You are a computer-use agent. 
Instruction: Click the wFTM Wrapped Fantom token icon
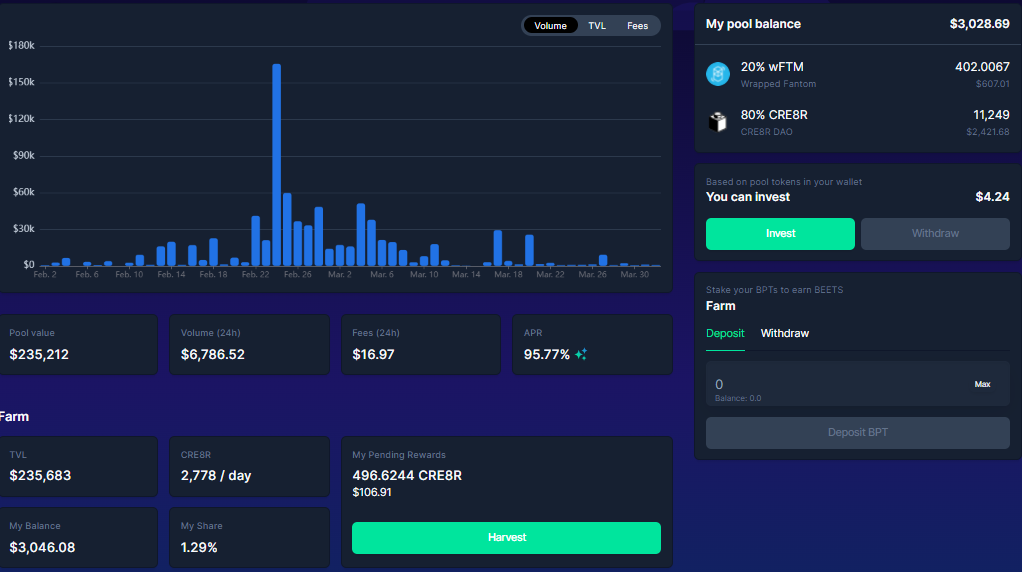click(x=718, y=74)
